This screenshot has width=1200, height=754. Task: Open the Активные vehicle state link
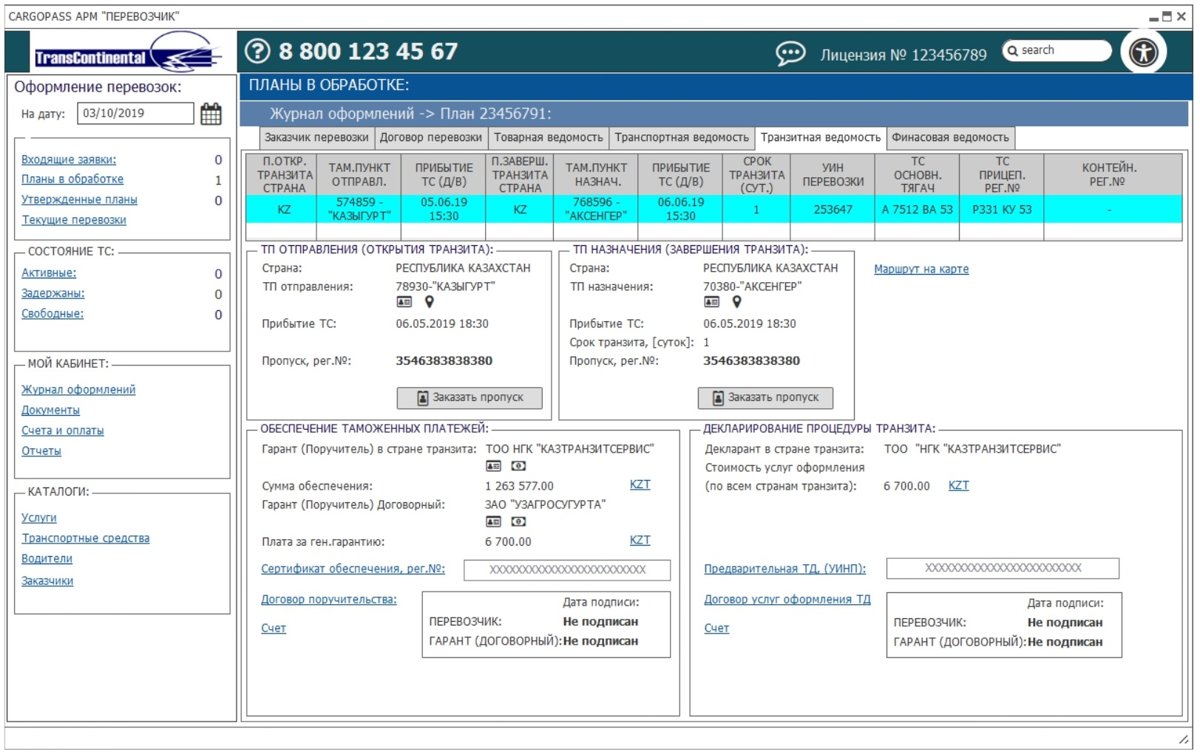(x=49, y=273)
